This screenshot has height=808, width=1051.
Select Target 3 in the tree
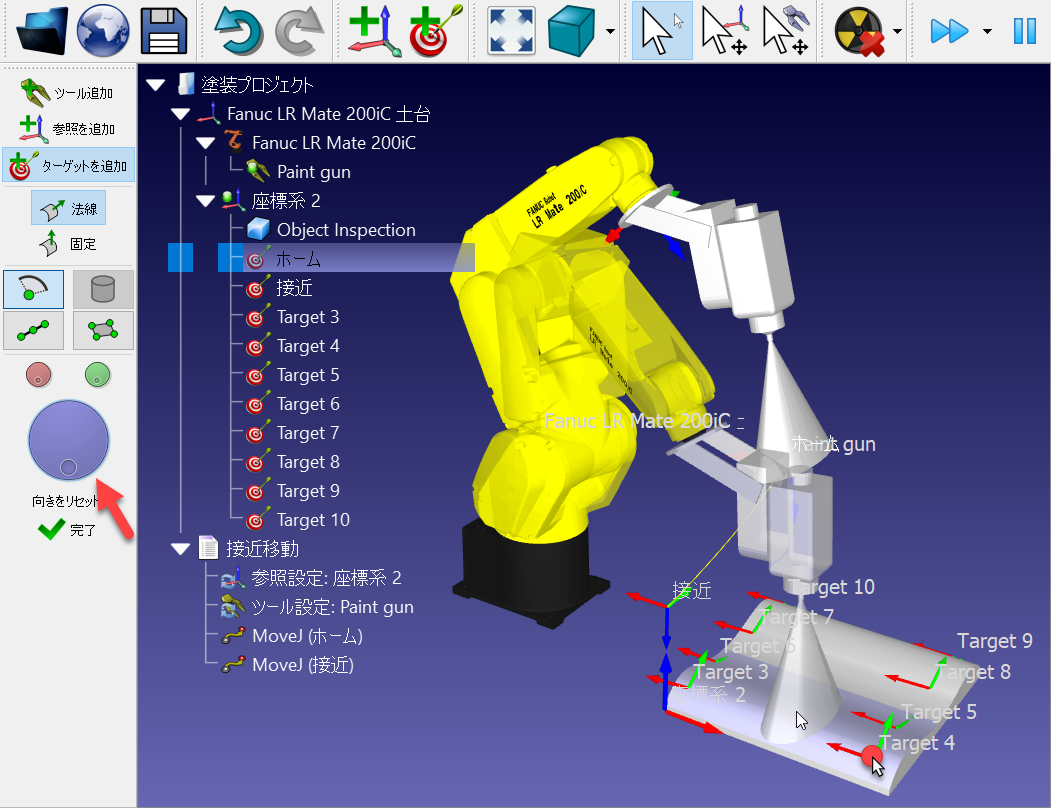click(308, 316)
